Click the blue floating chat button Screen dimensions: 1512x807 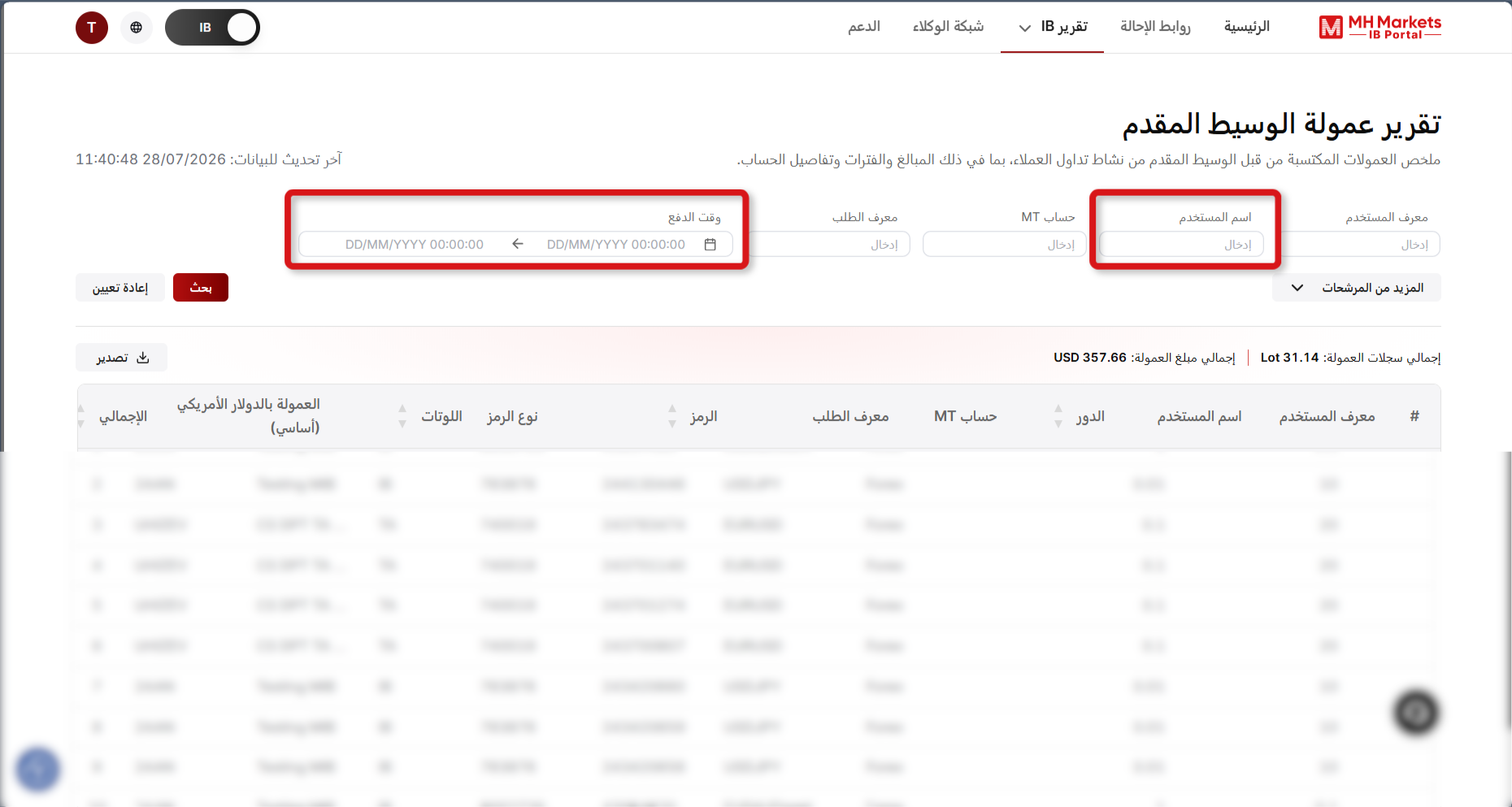[x=37, y=770]
